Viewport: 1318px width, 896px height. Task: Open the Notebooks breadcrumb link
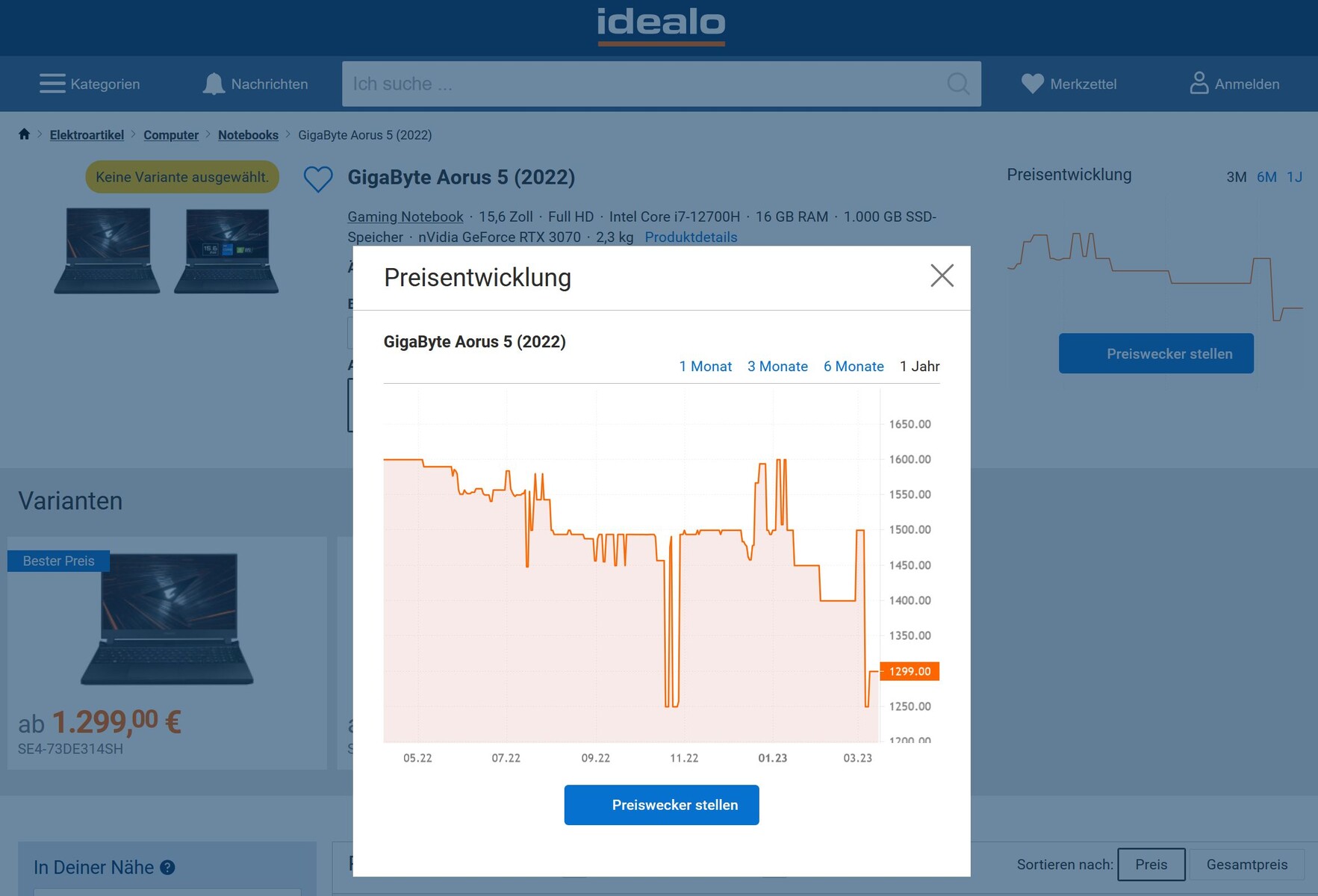click(x=248, y=135)
